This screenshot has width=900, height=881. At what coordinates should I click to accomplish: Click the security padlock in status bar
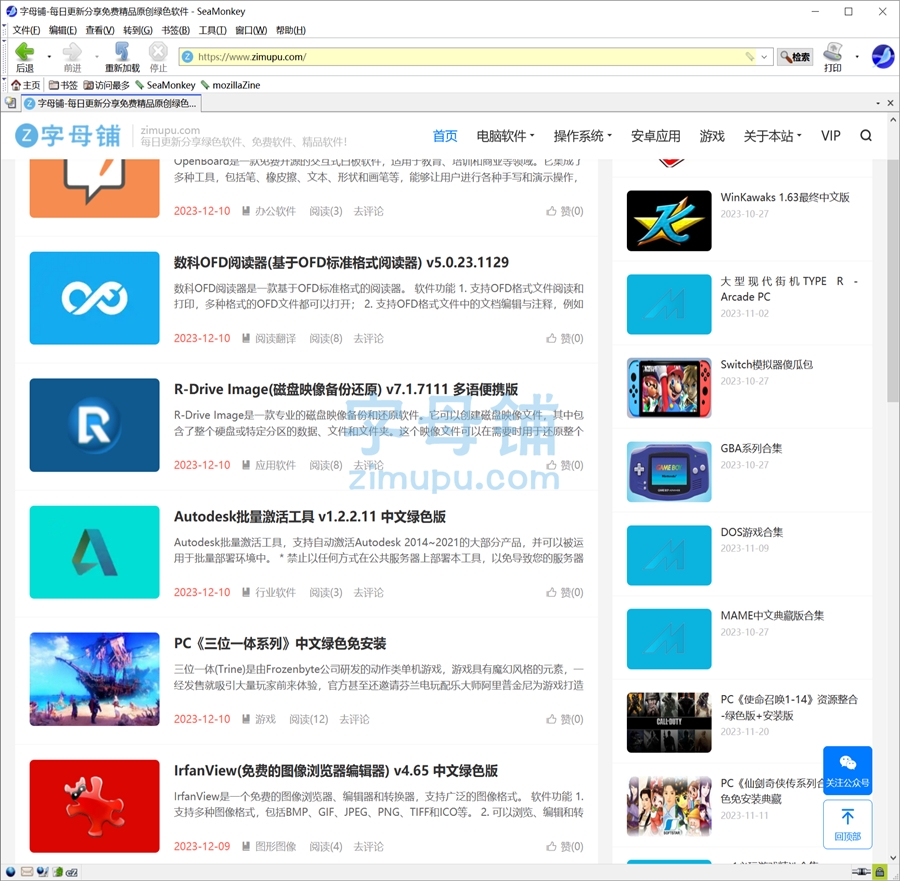(879, 872)
